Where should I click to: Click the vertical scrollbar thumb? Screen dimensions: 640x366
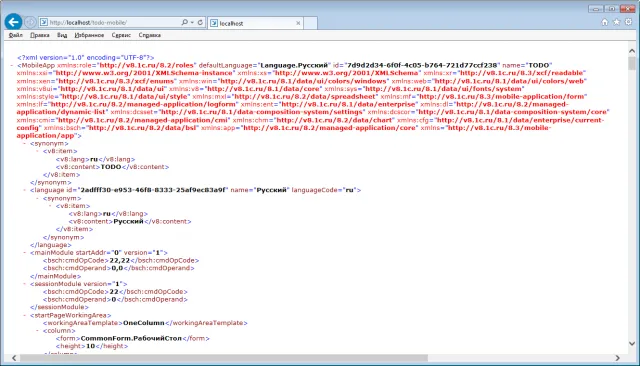pos(632,64)
